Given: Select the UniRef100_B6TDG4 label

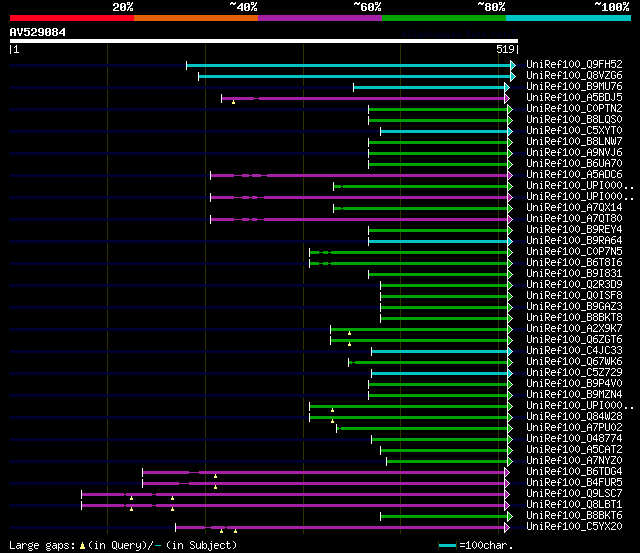Looking at the screenshot, I should tap(574, 472).
